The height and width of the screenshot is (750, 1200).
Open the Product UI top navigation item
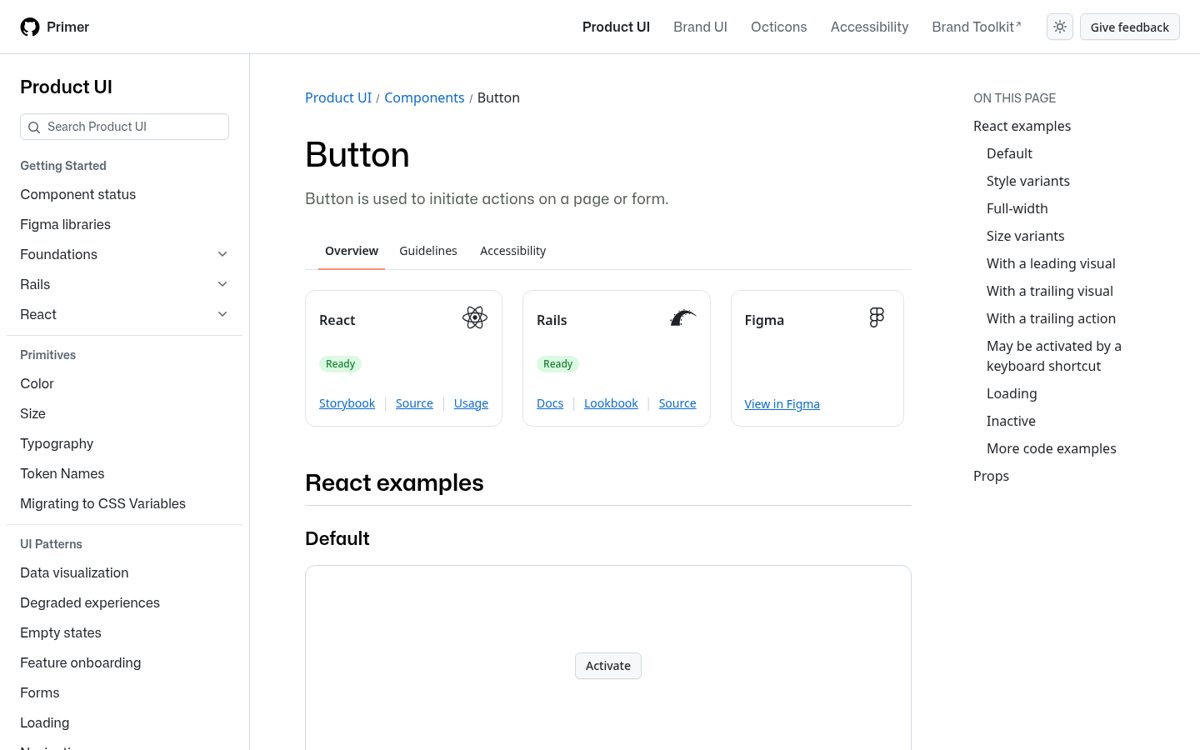616,27
